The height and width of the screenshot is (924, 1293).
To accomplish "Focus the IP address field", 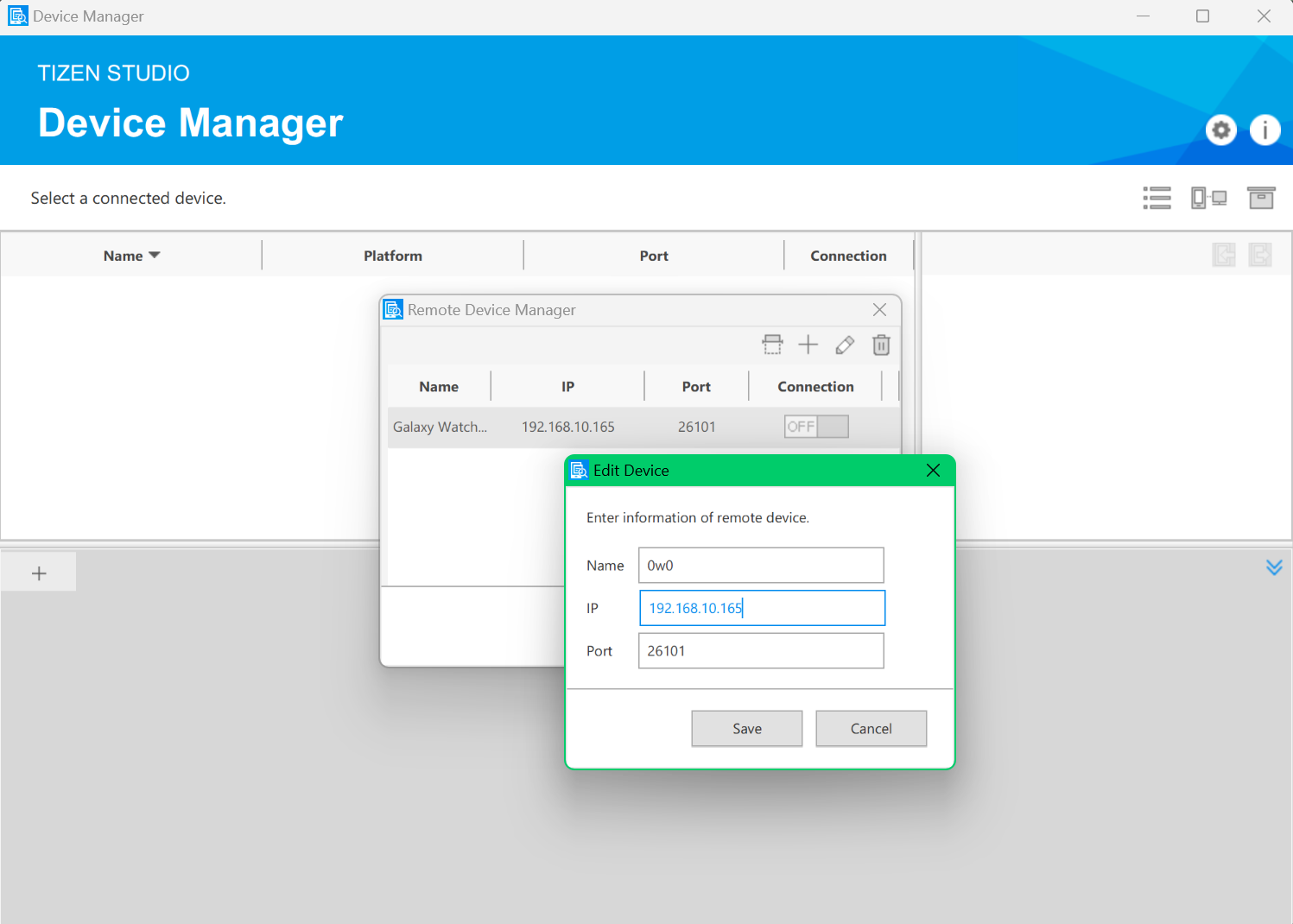I will coord(761,608).
